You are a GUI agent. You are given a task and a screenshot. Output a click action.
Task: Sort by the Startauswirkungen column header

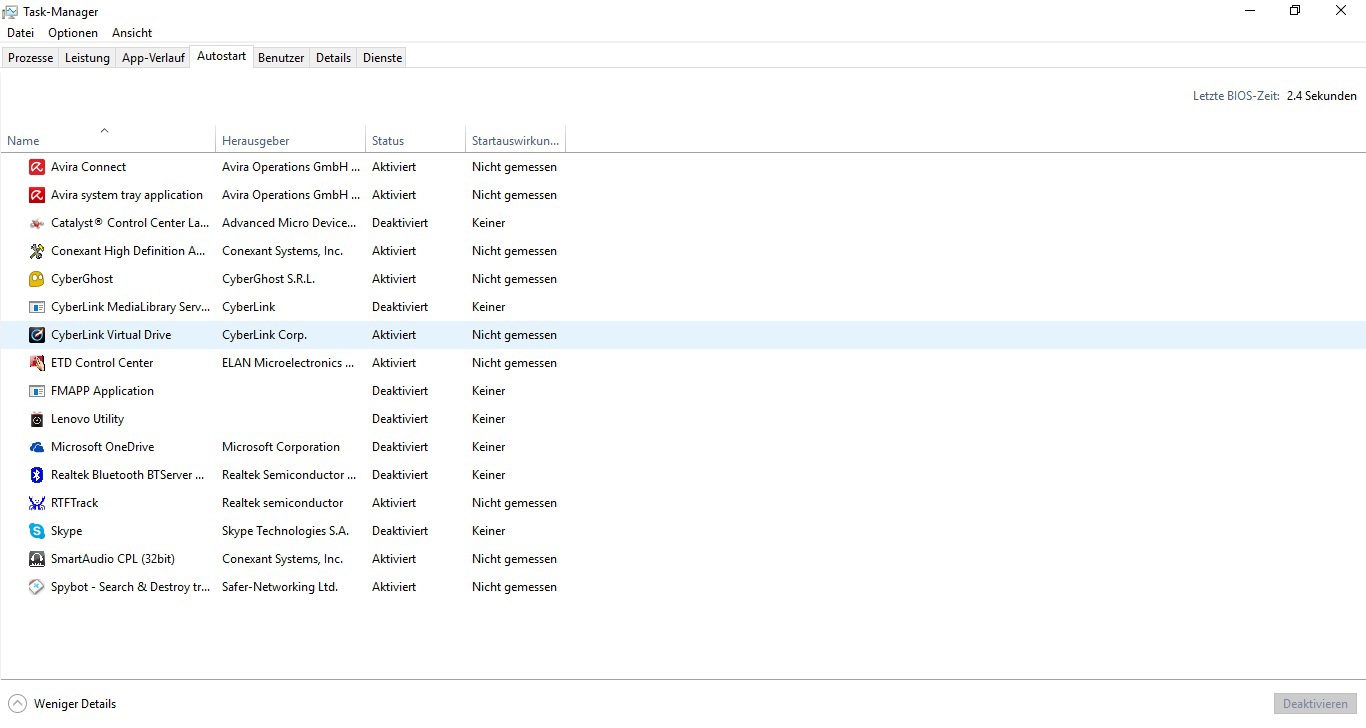[515, 139]
